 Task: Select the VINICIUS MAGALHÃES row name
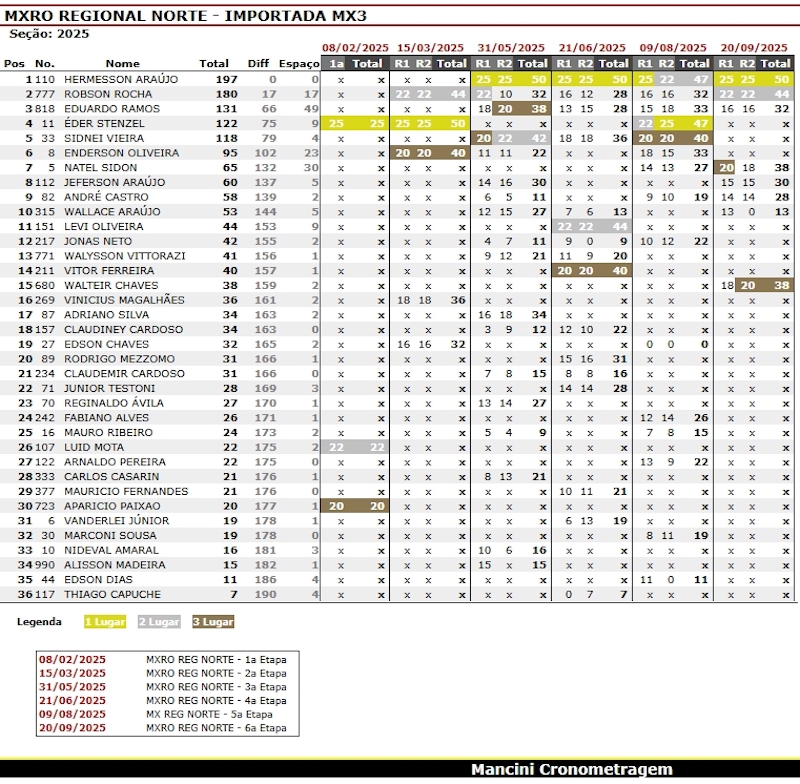[124, 300]
